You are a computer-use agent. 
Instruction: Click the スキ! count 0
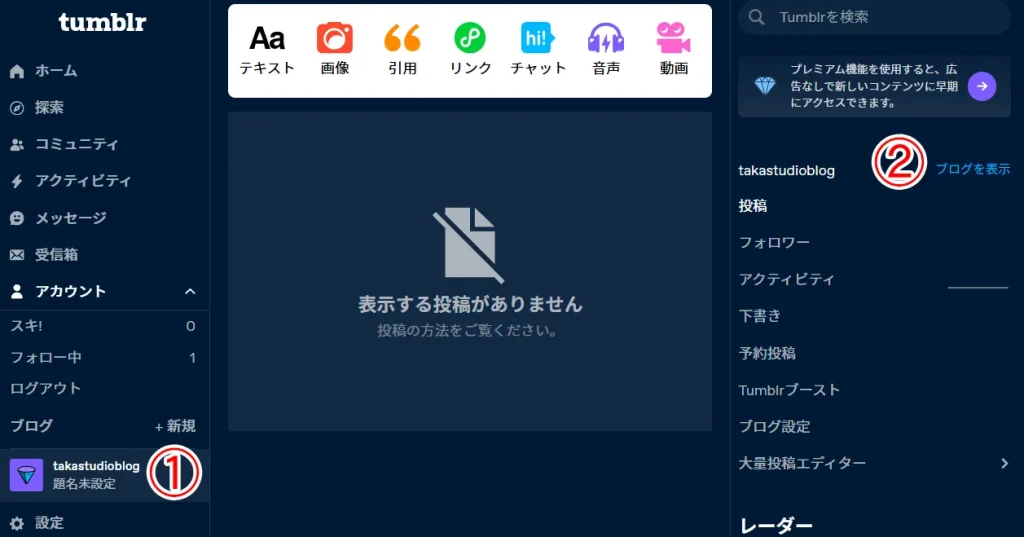(191, 326)
